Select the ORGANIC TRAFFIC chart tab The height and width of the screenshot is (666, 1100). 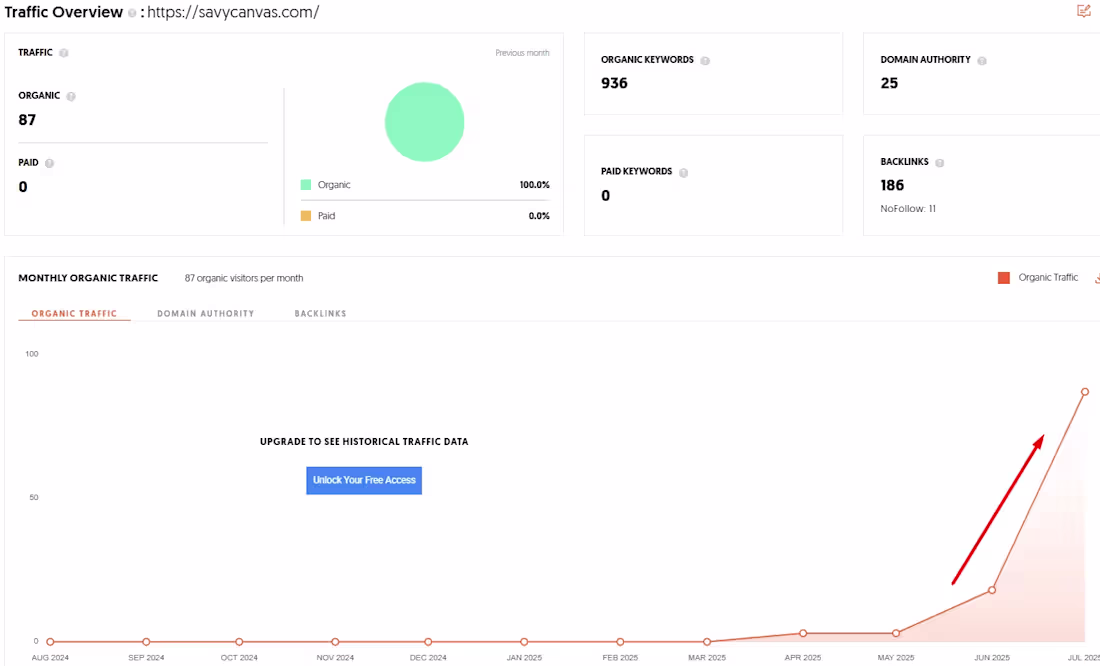point(74,314)
